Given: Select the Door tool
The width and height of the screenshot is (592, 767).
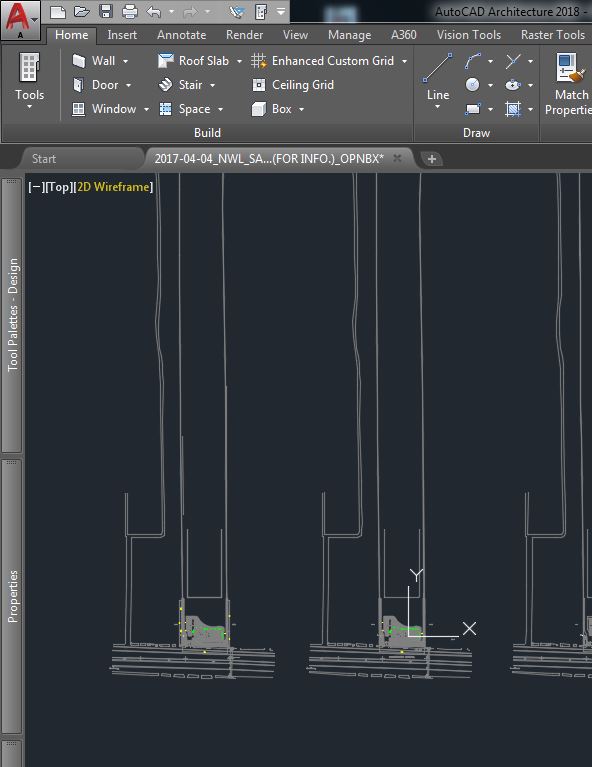Looking at the screenshot, I should pos(95,85).
